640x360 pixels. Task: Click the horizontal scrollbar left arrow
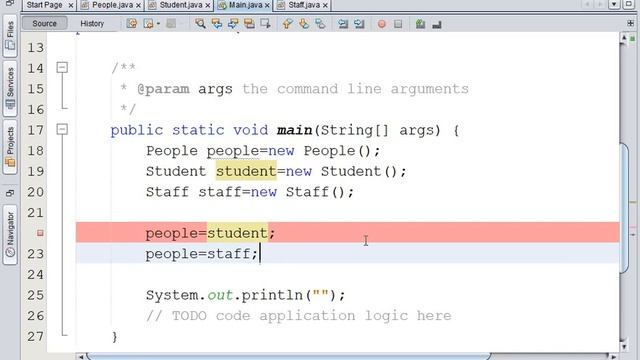(81, 357)
